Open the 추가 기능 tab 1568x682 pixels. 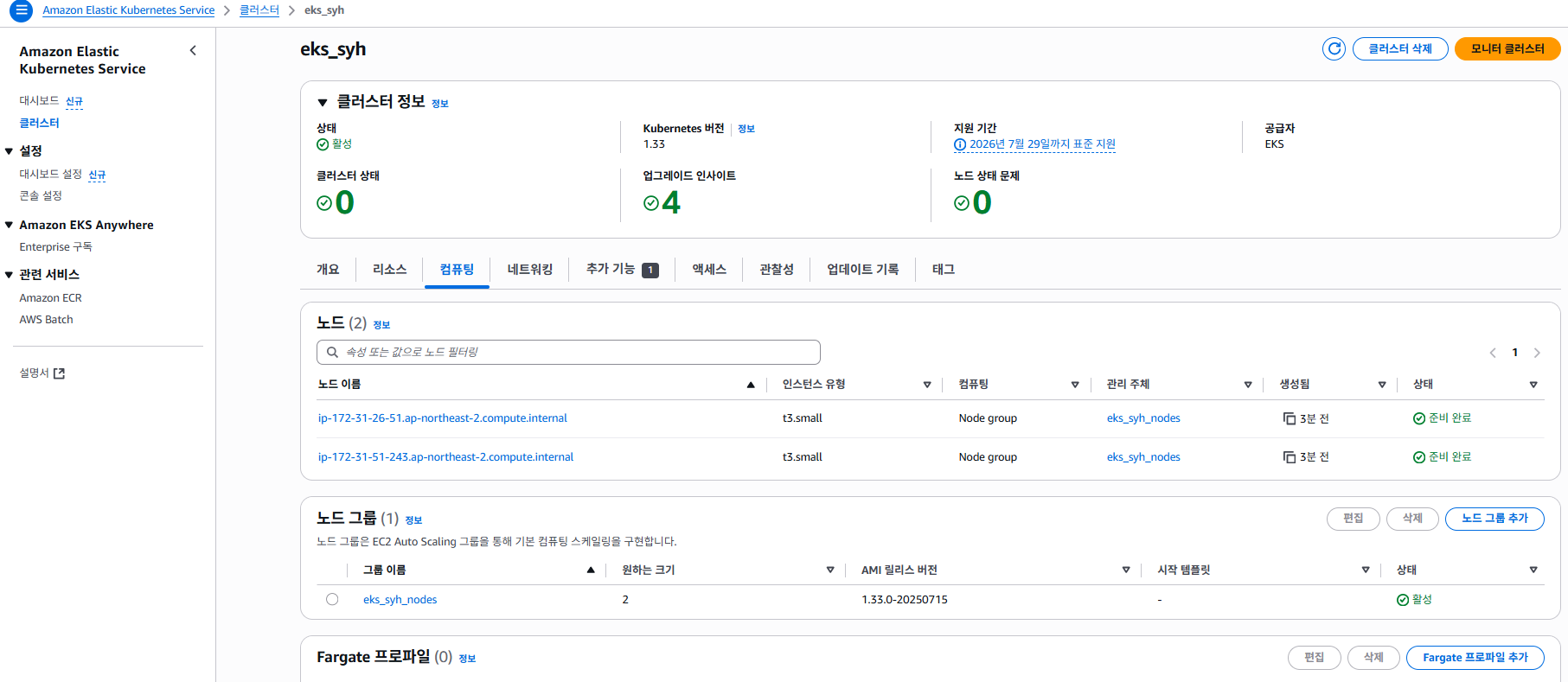click(622, 270)
